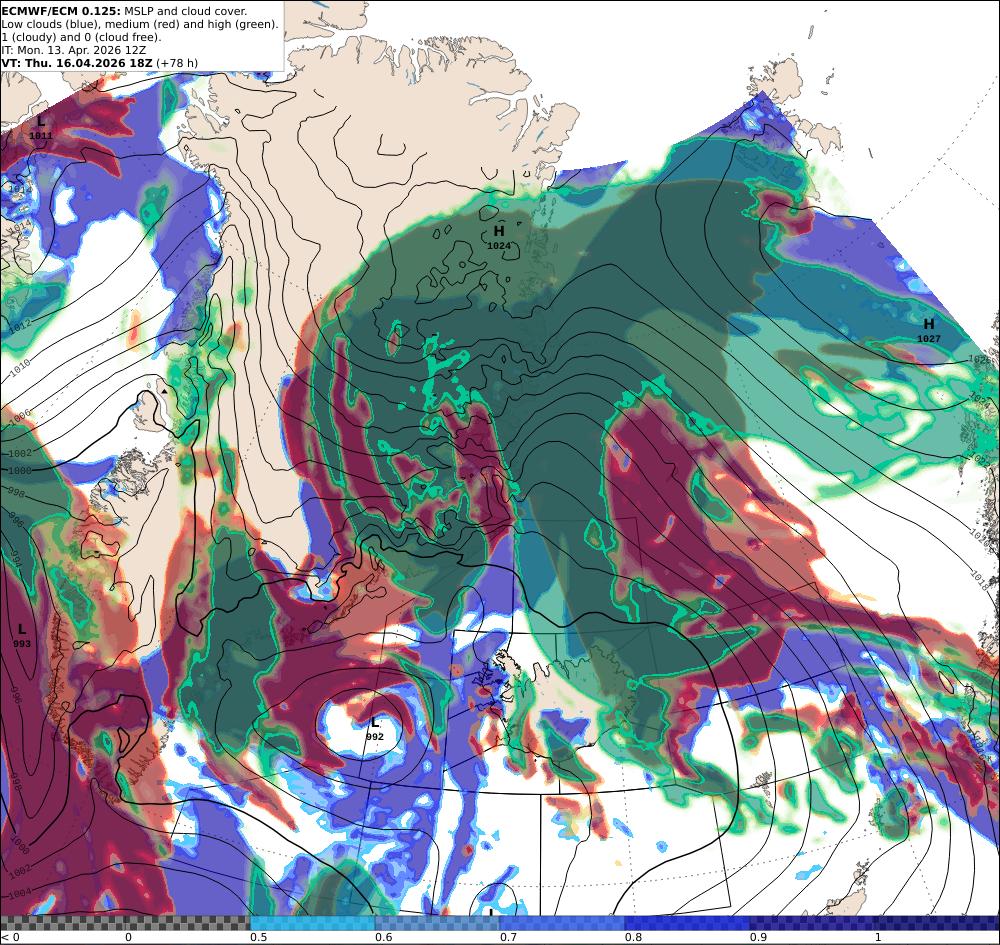Click the '1018' isobar label on the right edge
This screenshot has width=1000, height=945.
(980, 581)
